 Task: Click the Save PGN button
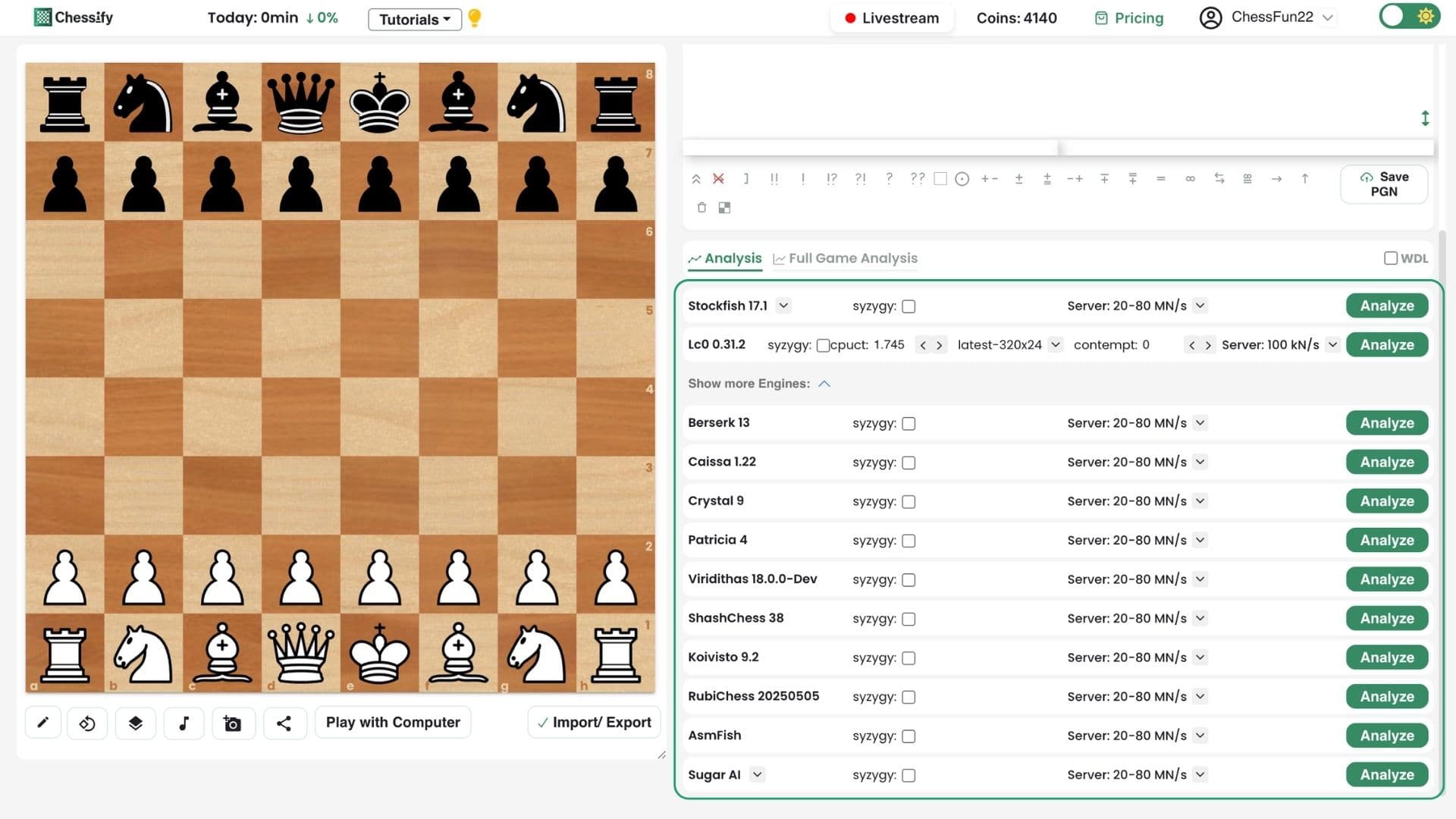click(1384, 184)
